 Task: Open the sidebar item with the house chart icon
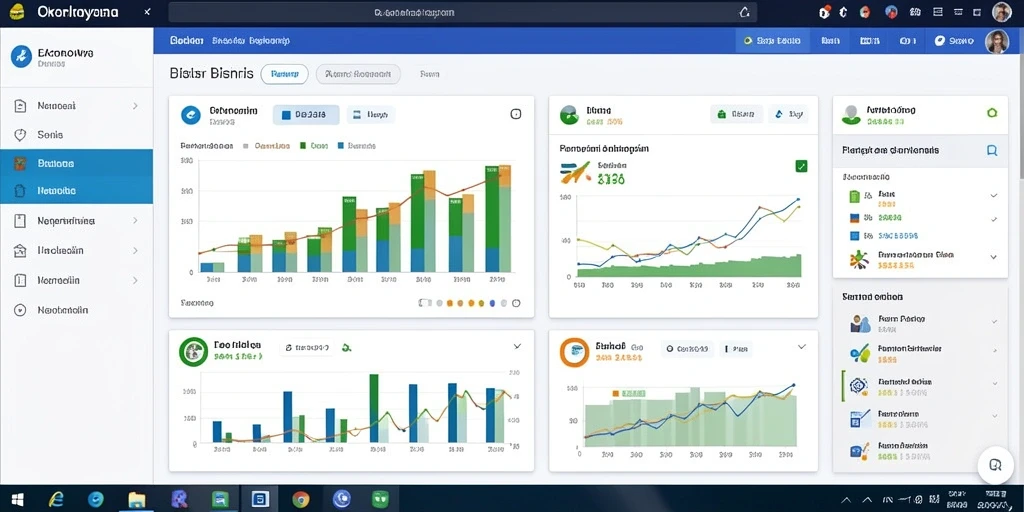tap(20, 251)
